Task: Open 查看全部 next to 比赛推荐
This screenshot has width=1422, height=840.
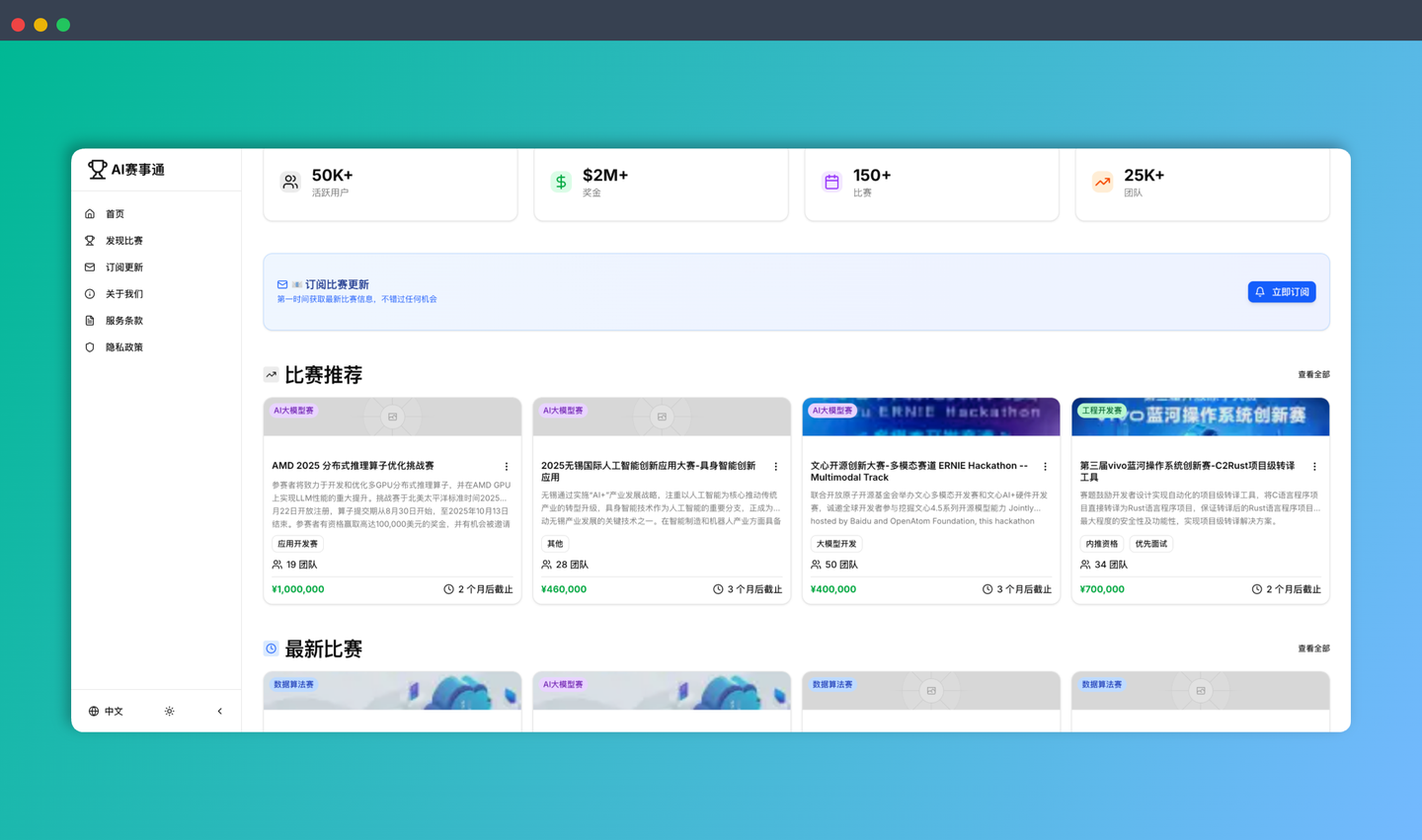Action: click(x=1314, y=374)
